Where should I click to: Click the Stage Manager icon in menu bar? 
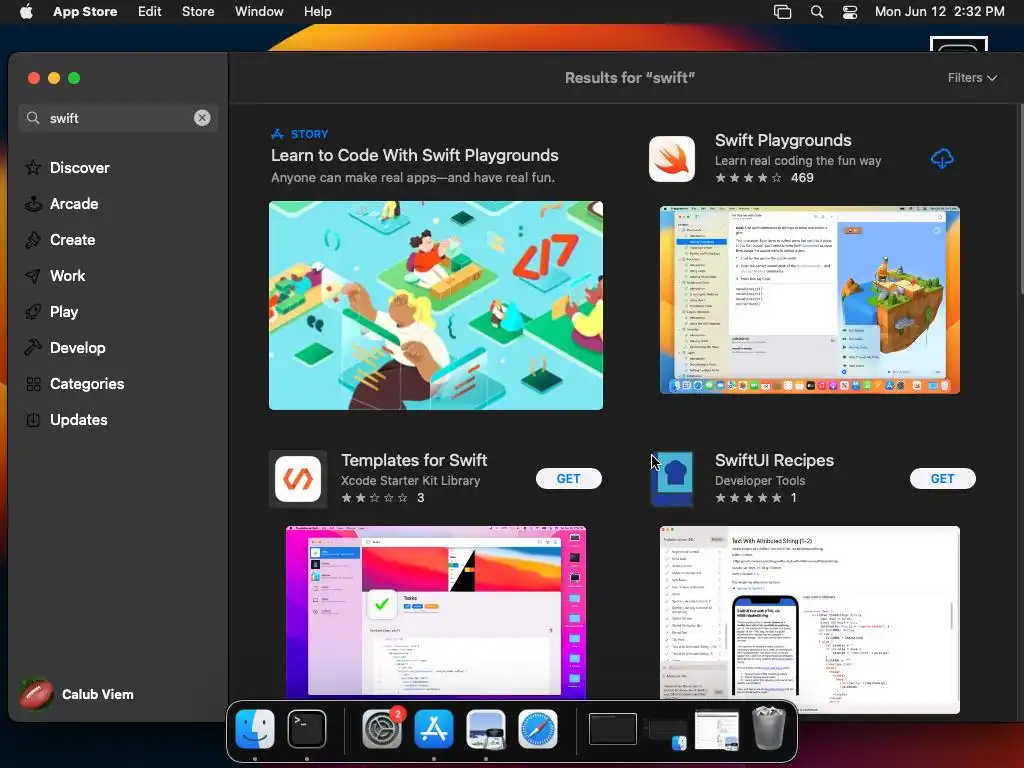[782, 12]
